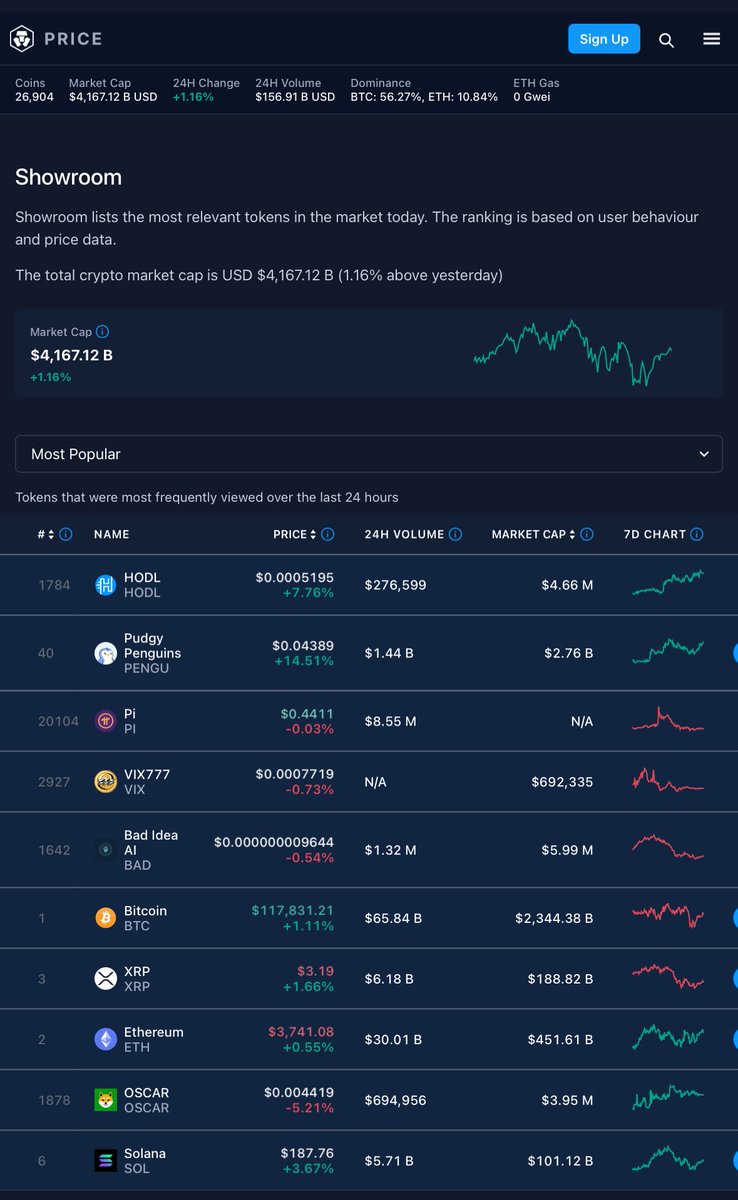Click the HODL token logo
This screenshot has width=738, height=1200.
tap(105, 585)
